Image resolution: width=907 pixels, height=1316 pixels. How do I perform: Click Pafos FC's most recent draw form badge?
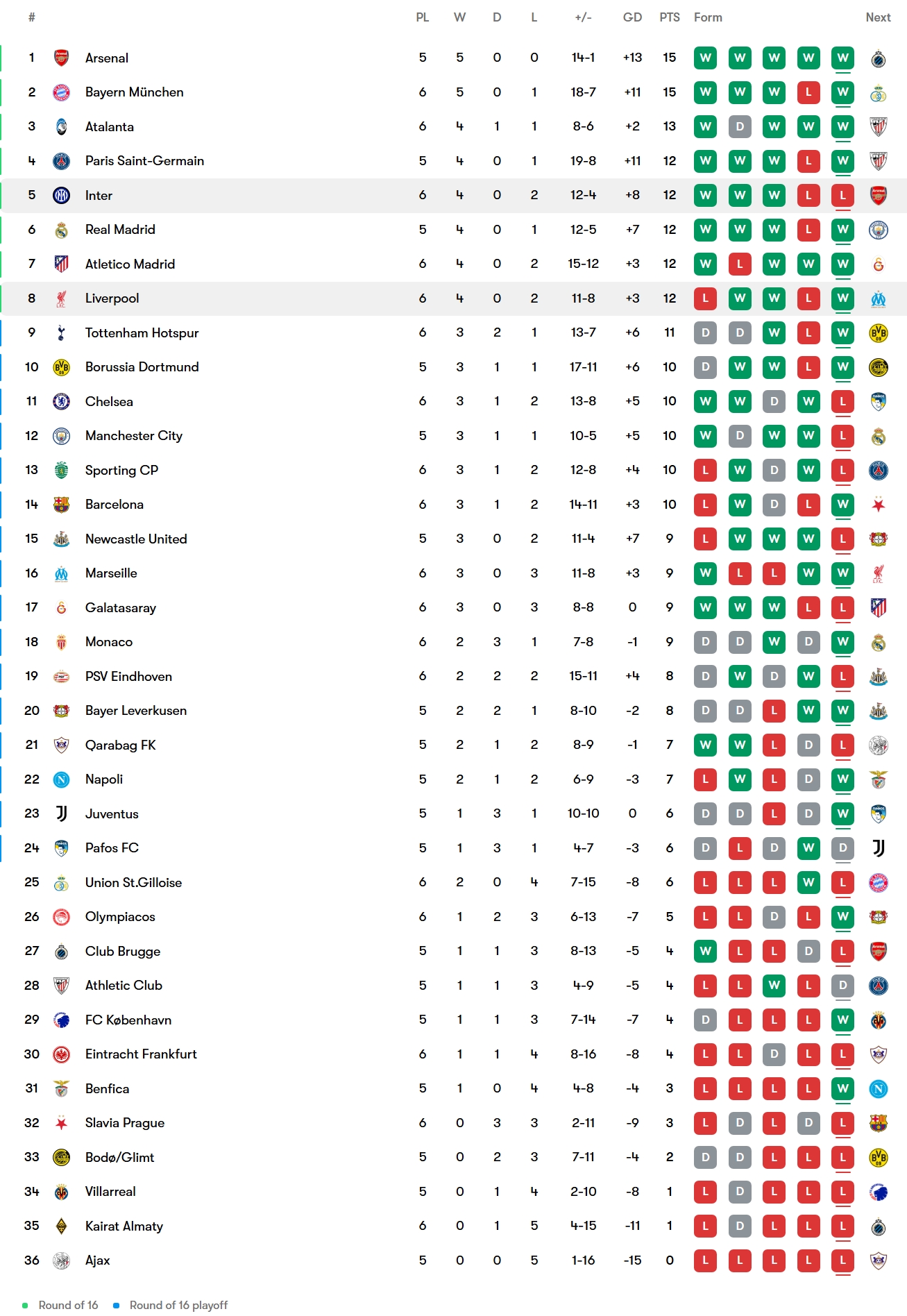pos(842,848)
